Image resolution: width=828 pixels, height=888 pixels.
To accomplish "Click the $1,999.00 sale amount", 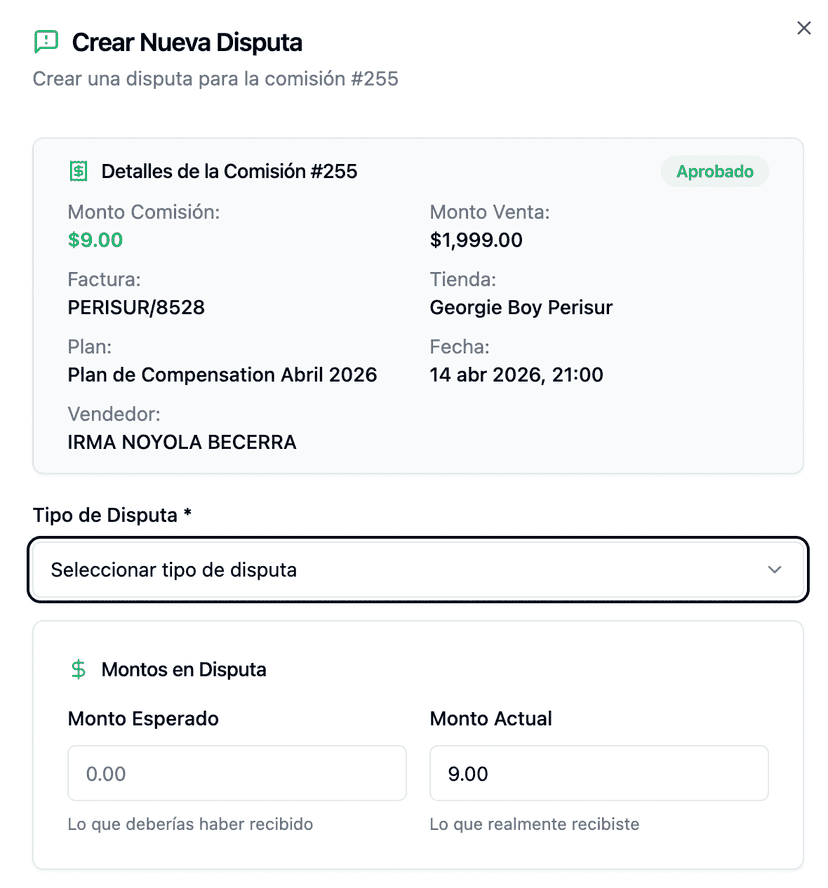I will coord(476,240).
